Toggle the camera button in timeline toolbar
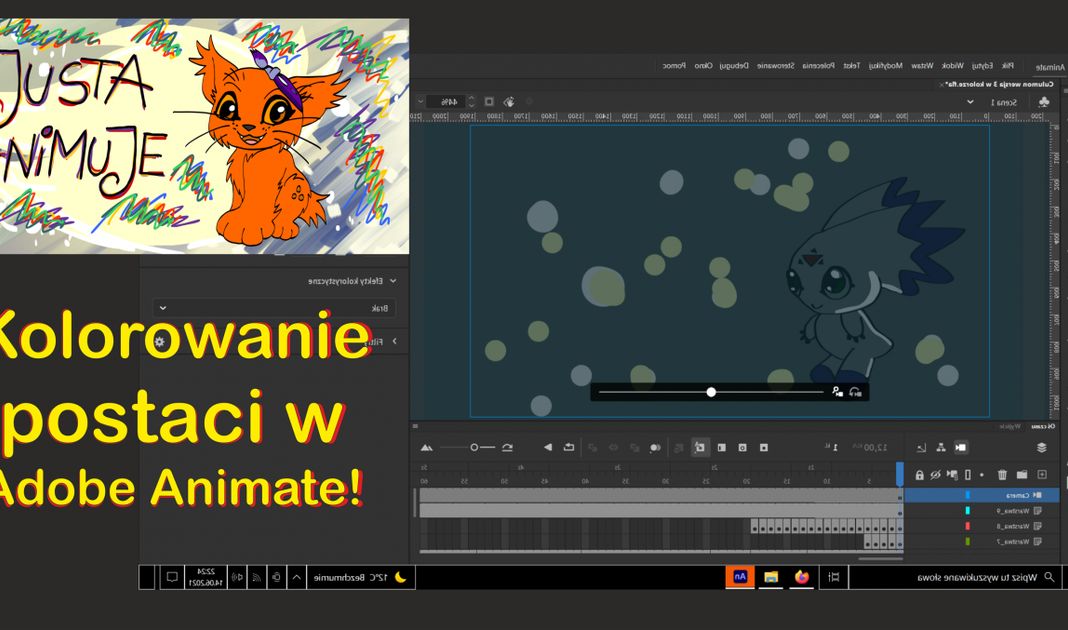This screenshot has width=1068, height=630. (x=960, y=447)
